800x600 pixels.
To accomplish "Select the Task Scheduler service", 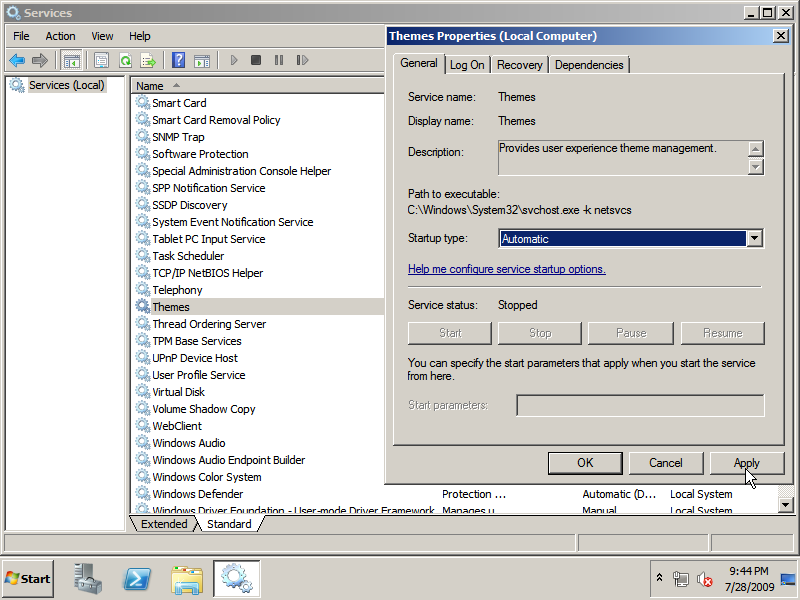I will click(188, 256).
